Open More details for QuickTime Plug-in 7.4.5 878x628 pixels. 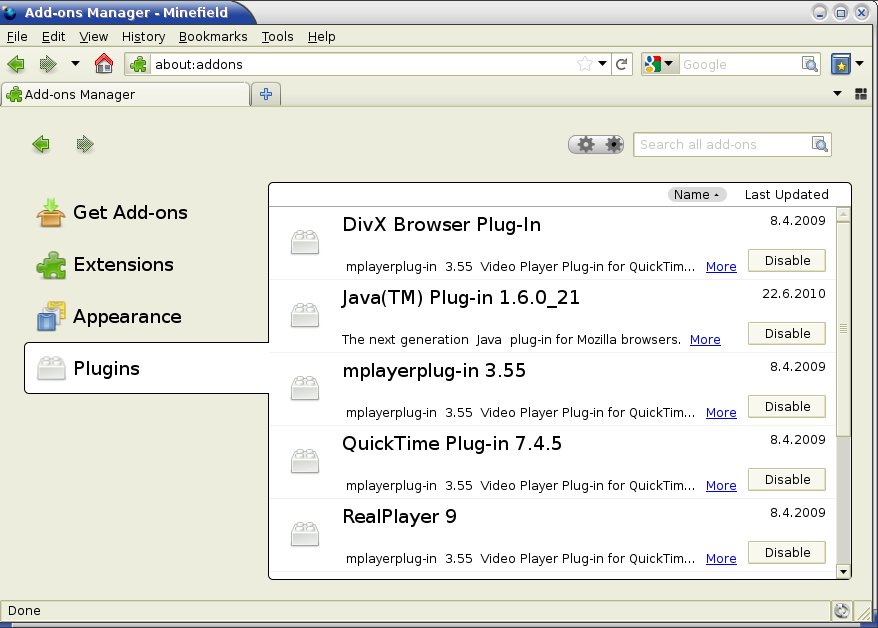[721, 486]
